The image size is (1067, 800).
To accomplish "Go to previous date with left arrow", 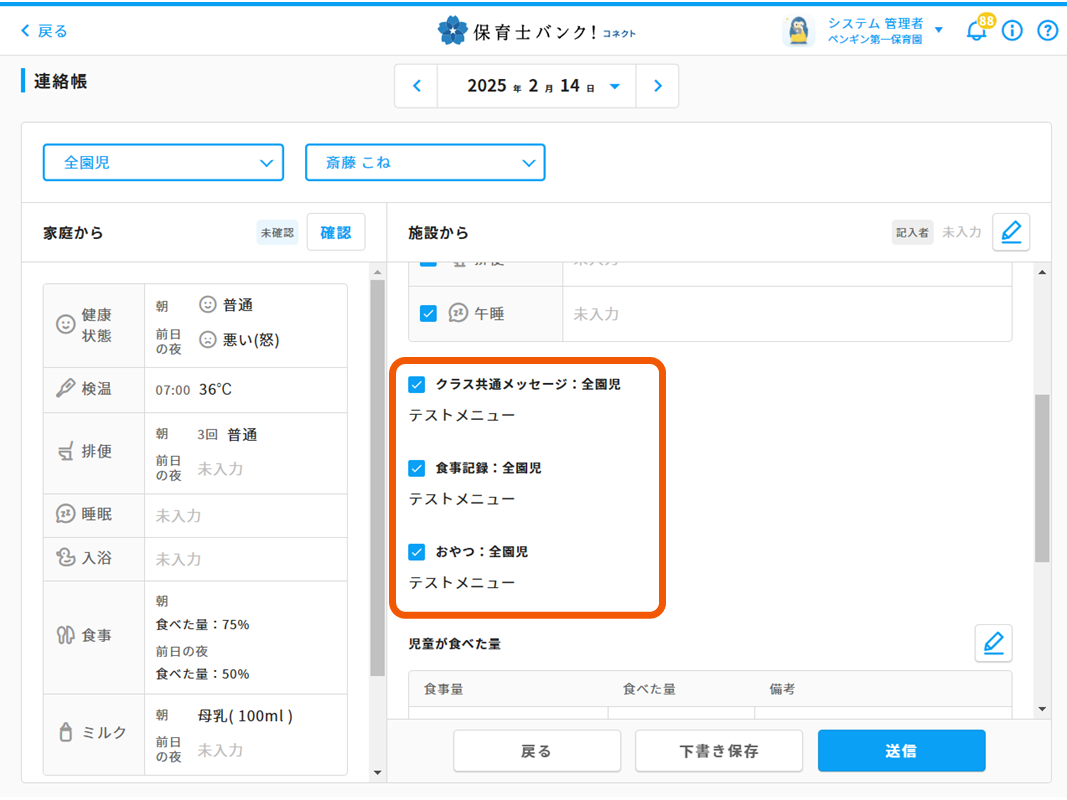I will 417,86.
